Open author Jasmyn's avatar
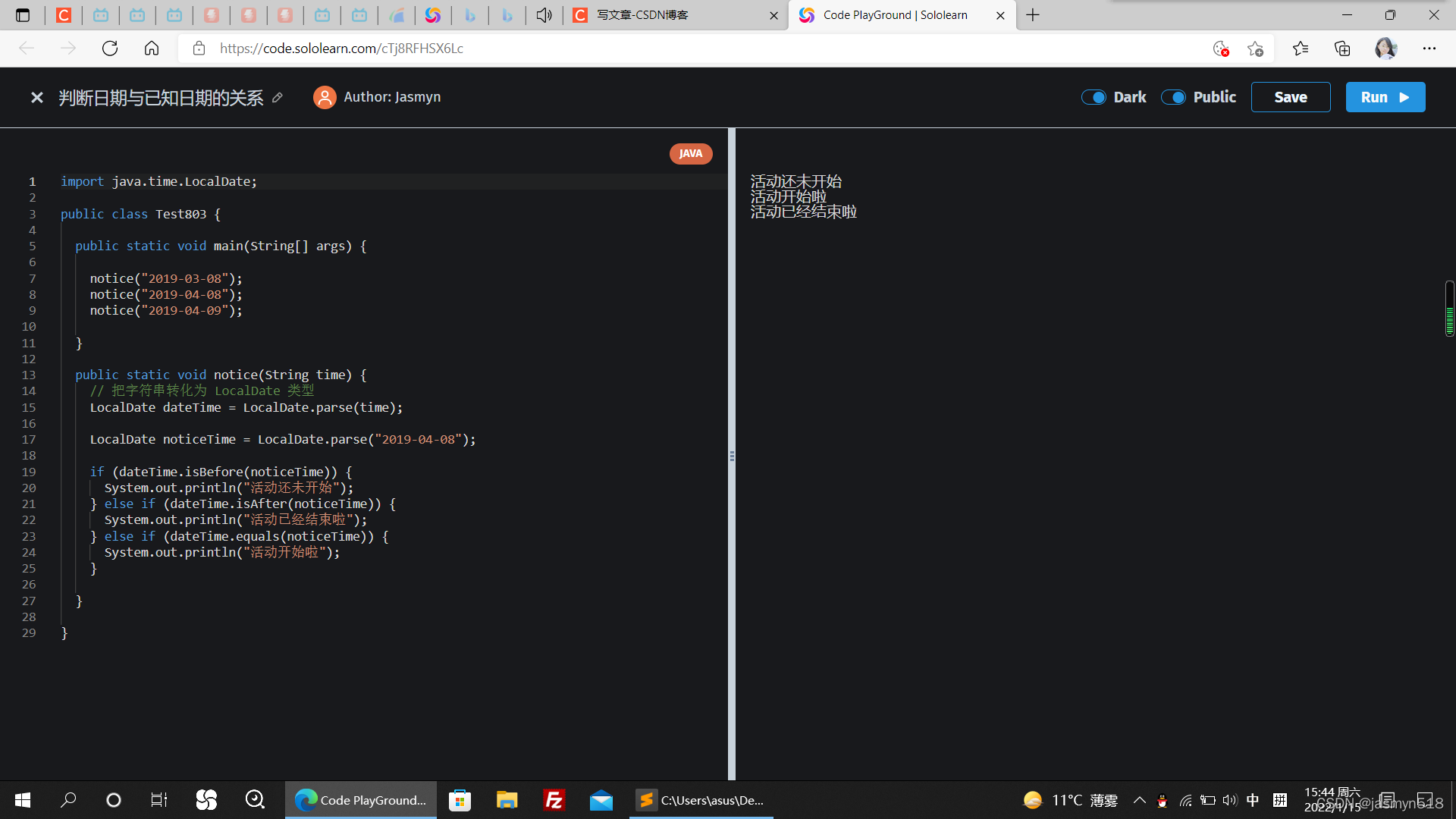Screen dimensions: 1456x819 point(325,97)
